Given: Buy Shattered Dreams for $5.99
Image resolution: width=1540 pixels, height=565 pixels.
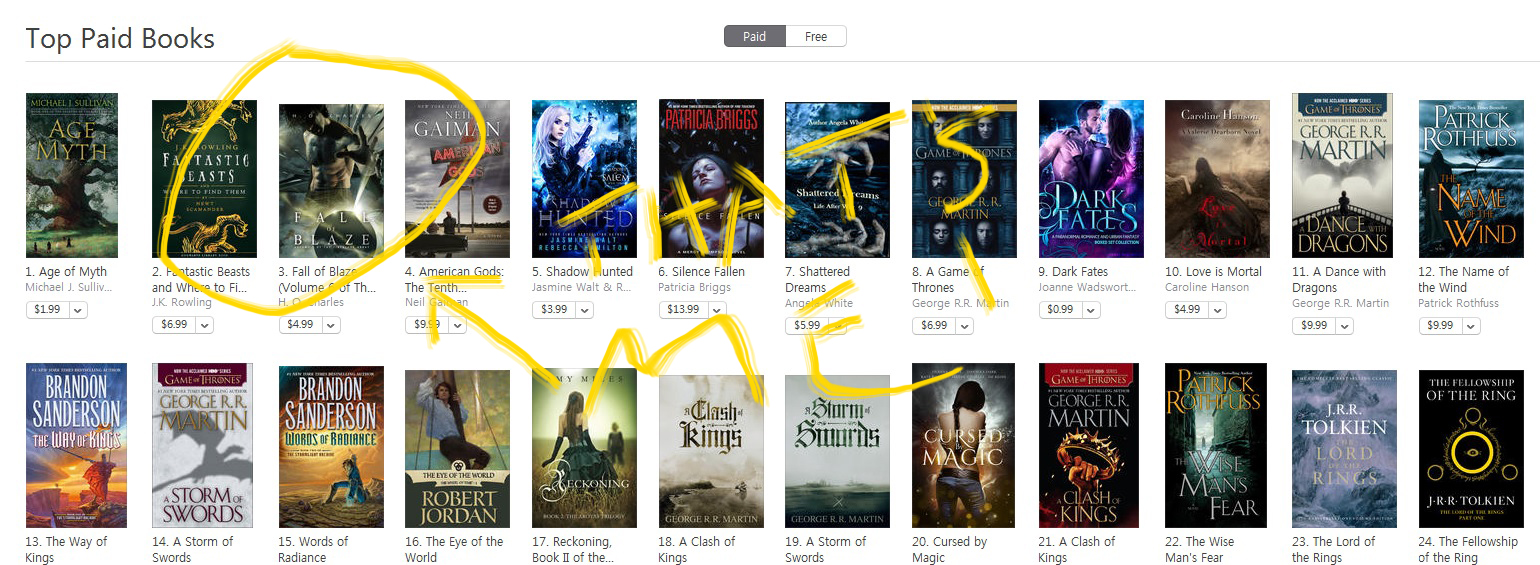Looking at the screenshot, I should coord(807,325).
